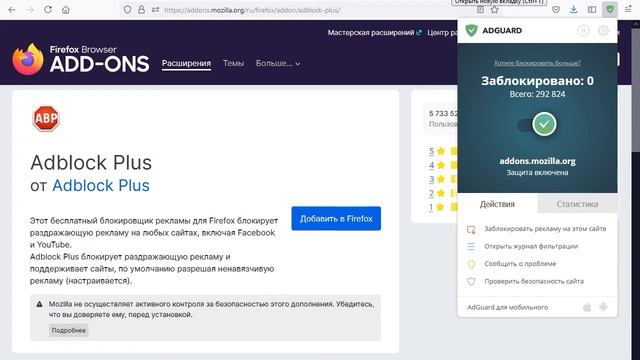Screen dimensions: 640x360
Task: Click the 5-star rating row
Action: (x=443, y=151)
